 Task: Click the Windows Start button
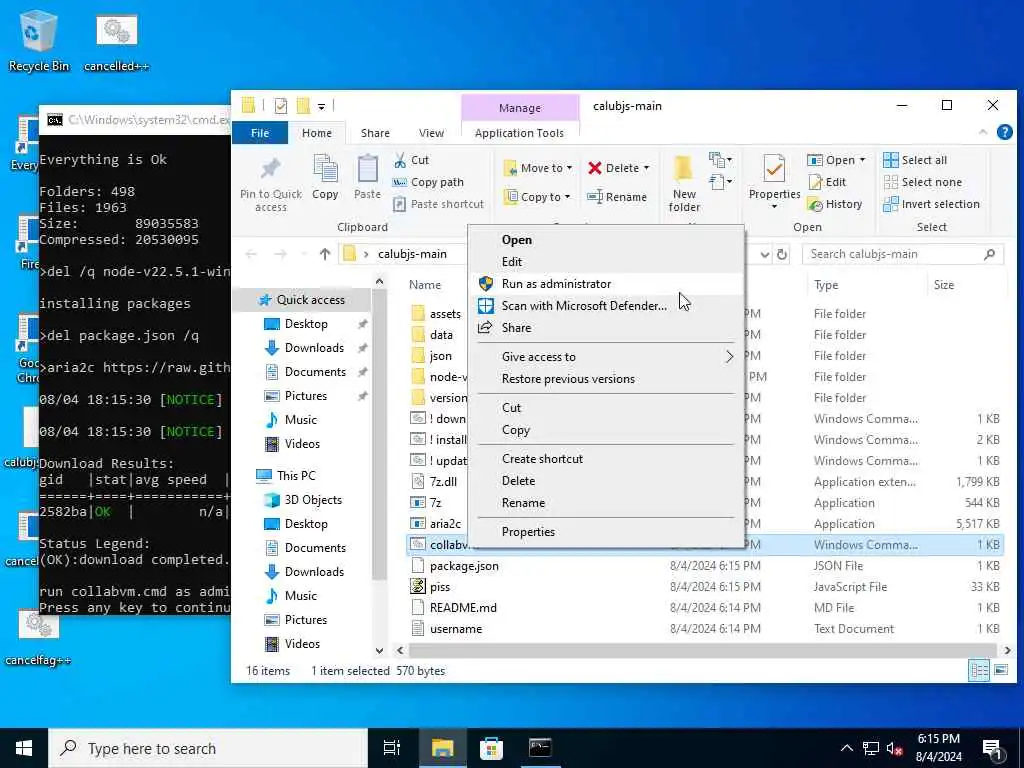[24, 748]
